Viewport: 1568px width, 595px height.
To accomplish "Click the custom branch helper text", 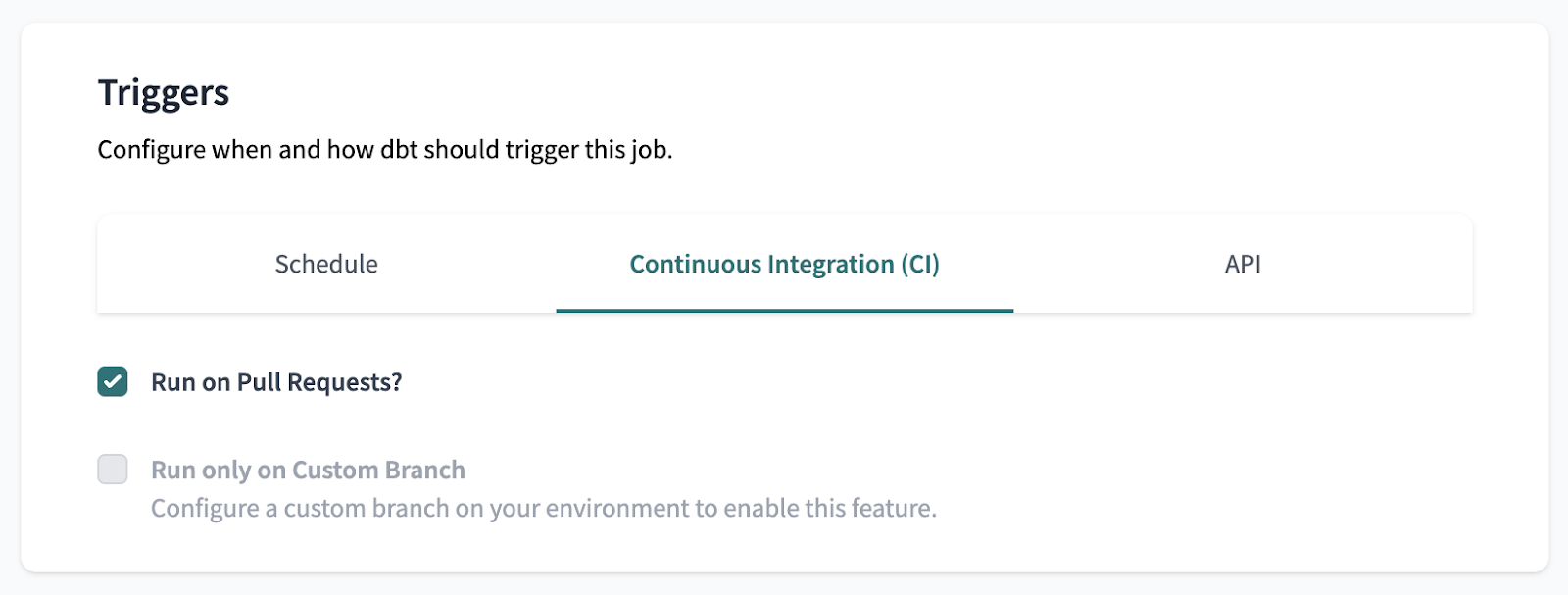I will tap(543, 509).
